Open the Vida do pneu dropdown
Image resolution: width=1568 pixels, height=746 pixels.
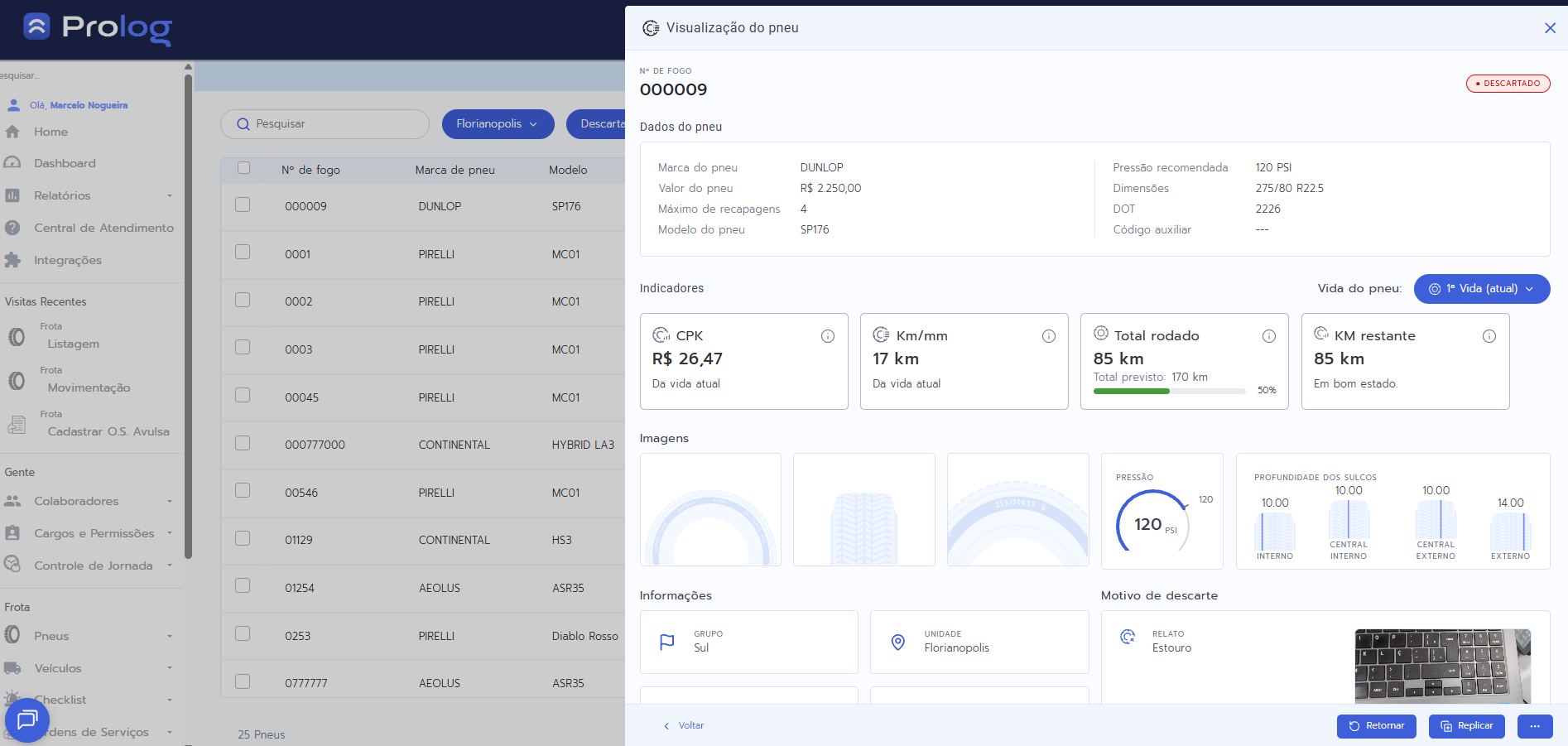(1481, 289)
